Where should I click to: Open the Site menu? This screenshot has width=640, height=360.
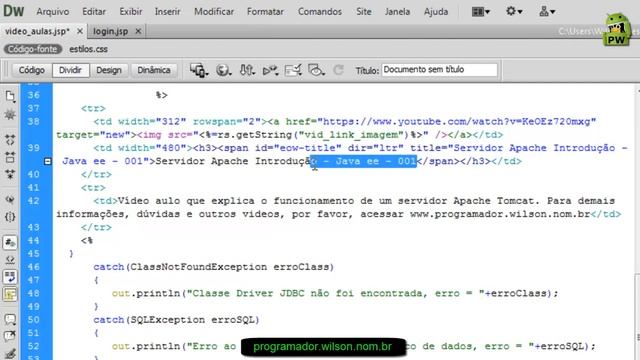click(364, 11)
